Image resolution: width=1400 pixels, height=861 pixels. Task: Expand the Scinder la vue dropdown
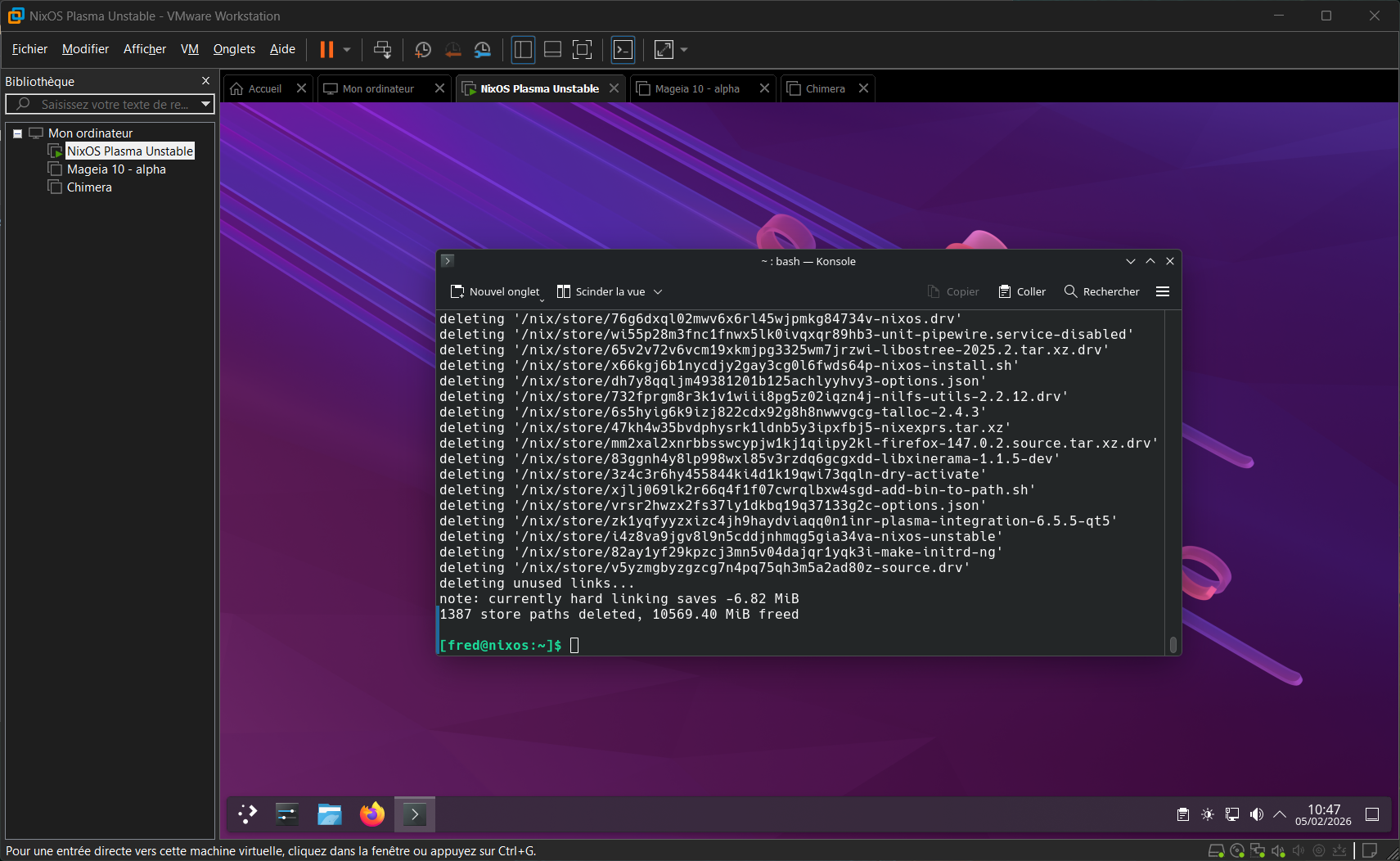point(658,292)
